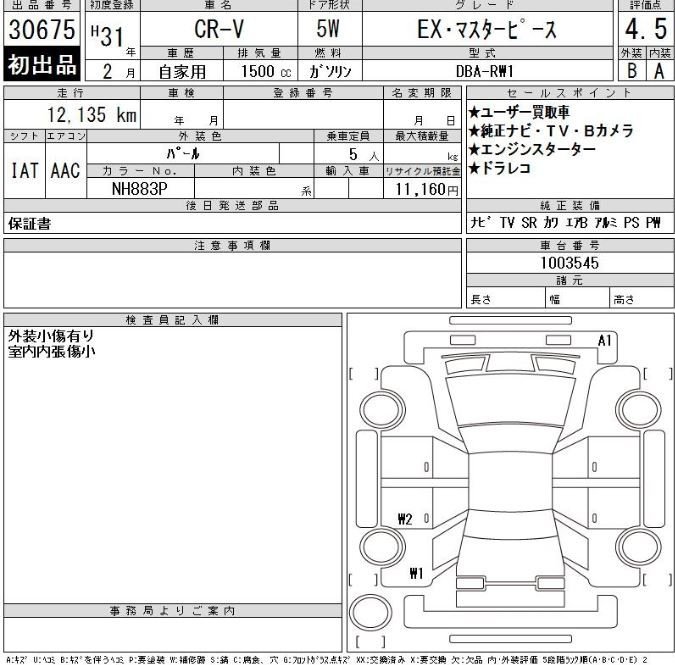Select the 車台番号 header
675x665 pixels.
pyautogui.click(x=570, y=245)
